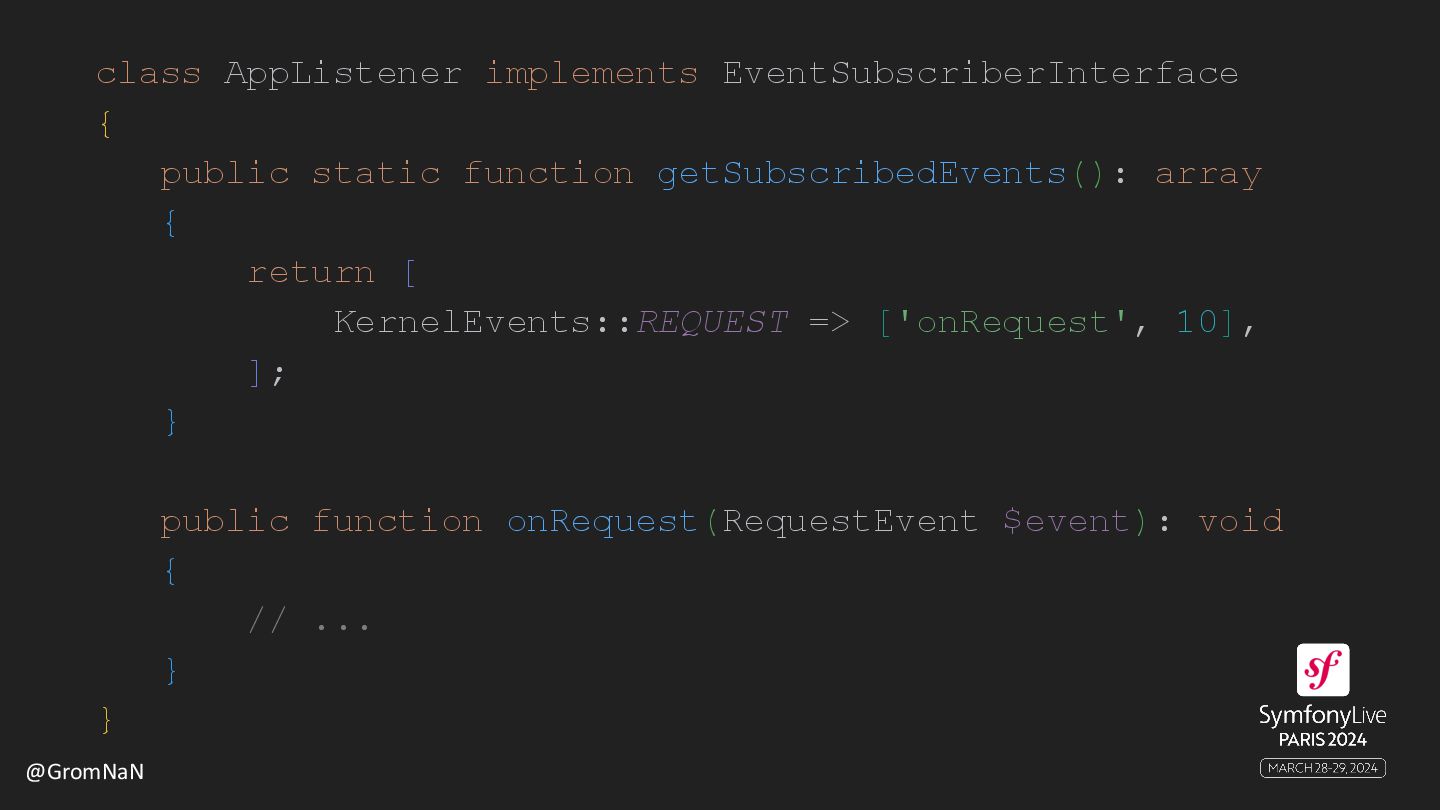Click the SymfonyLive text logo

1322,716
